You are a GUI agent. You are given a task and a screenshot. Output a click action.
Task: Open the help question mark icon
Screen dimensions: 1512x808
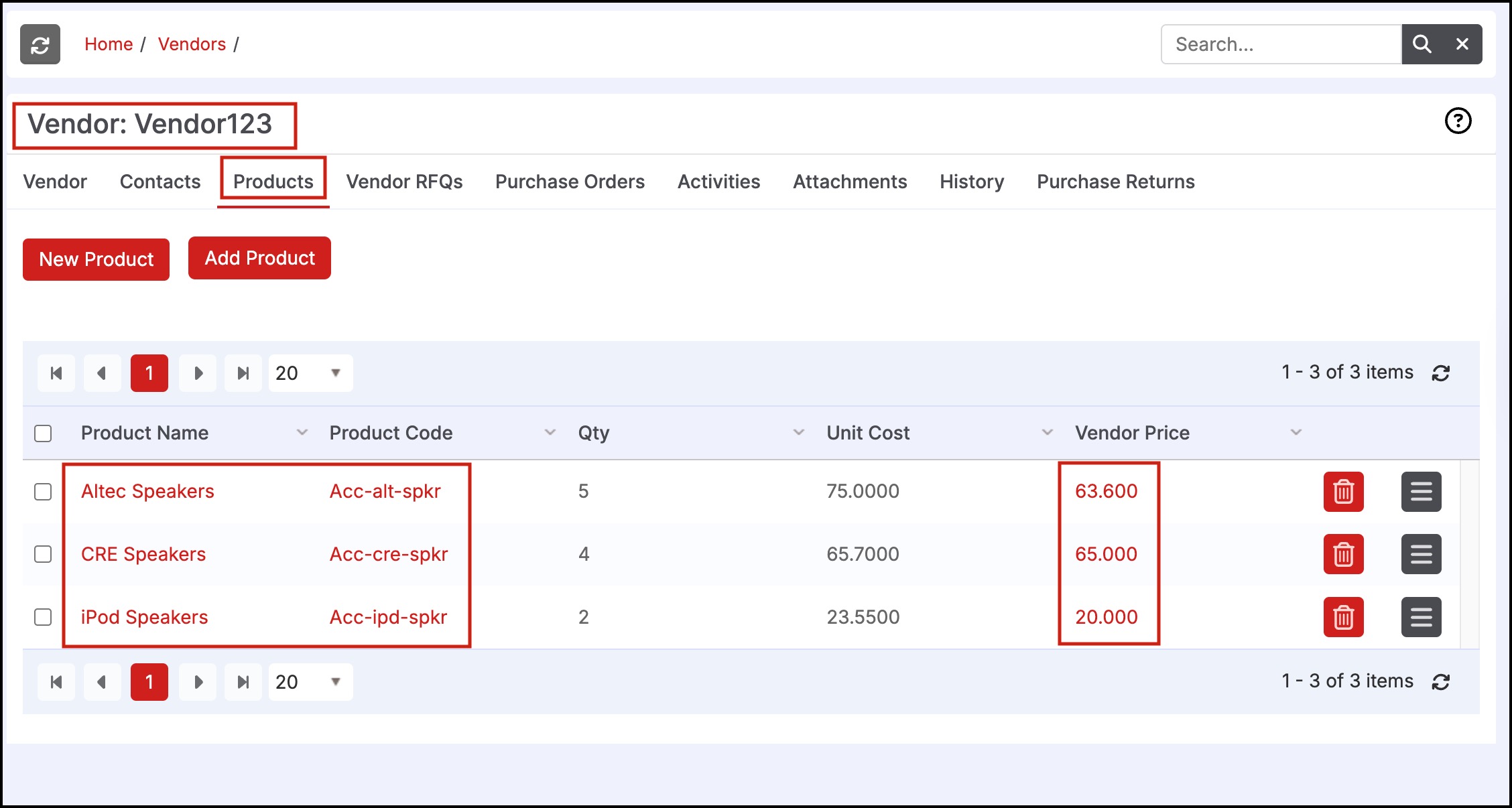coord(1458,121)
